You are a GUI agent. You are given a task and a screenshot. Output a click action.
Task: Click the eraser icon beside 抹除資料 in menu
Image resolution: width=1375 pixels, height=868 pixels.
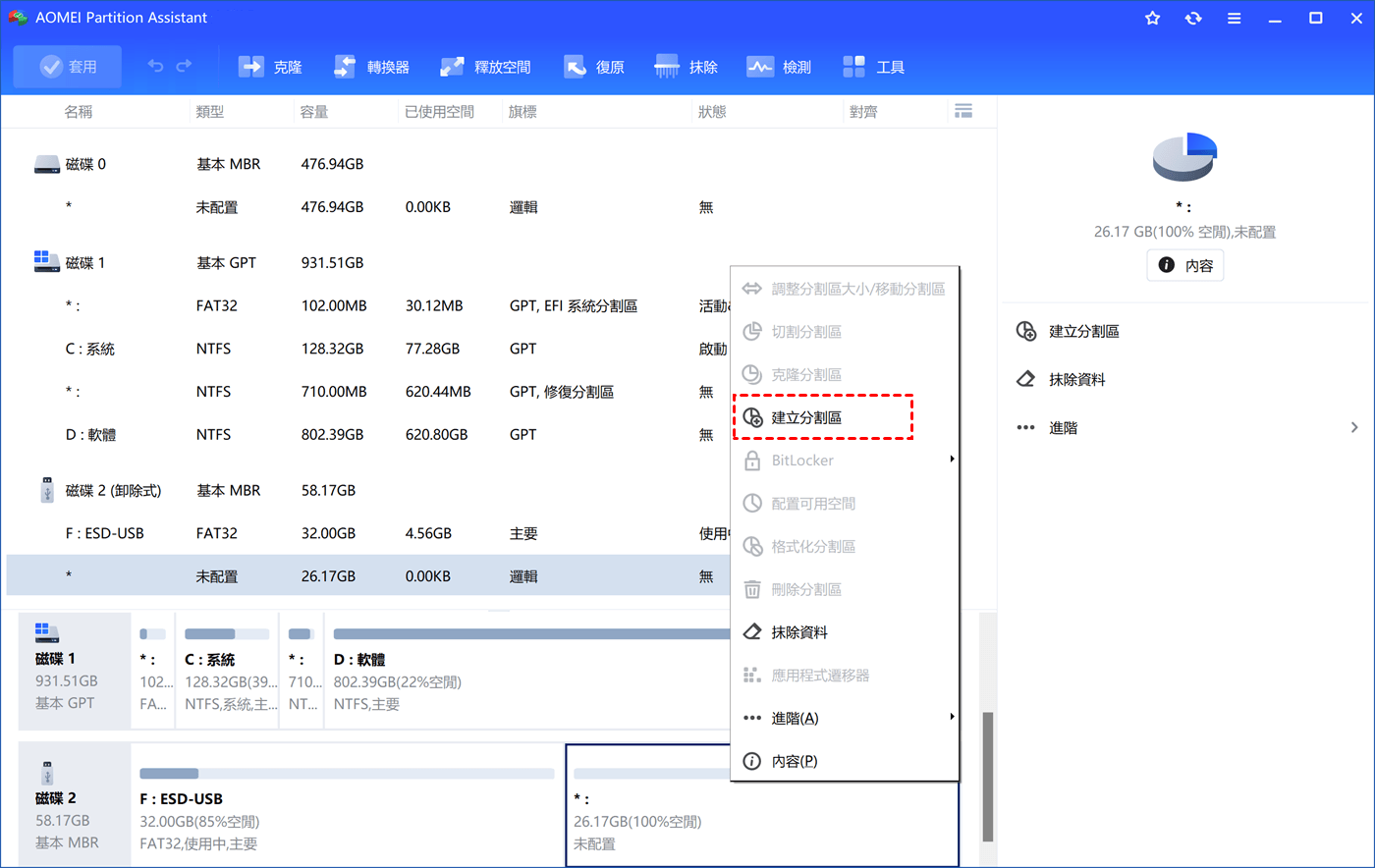[752, 632]
